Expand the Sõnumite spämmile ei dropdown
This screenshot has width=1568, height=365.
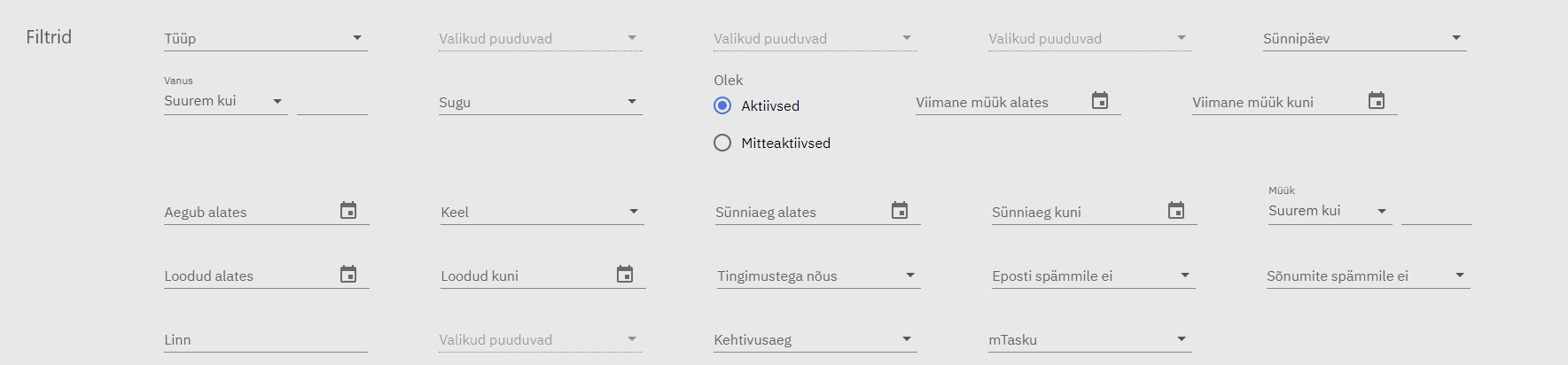pyautogui.click(x=1368, y=276)
